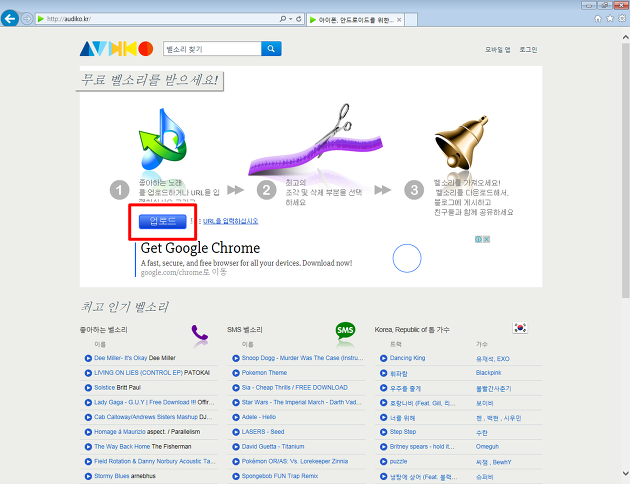The height and width of the screenshot is (484, 630).
Task: Click the green SMS bubble icon
Action: click(x=345, y=331)
